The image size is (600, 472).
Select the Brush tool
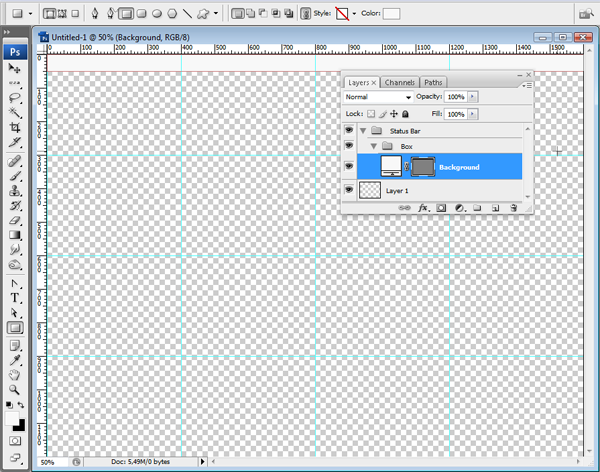point(15,176)
